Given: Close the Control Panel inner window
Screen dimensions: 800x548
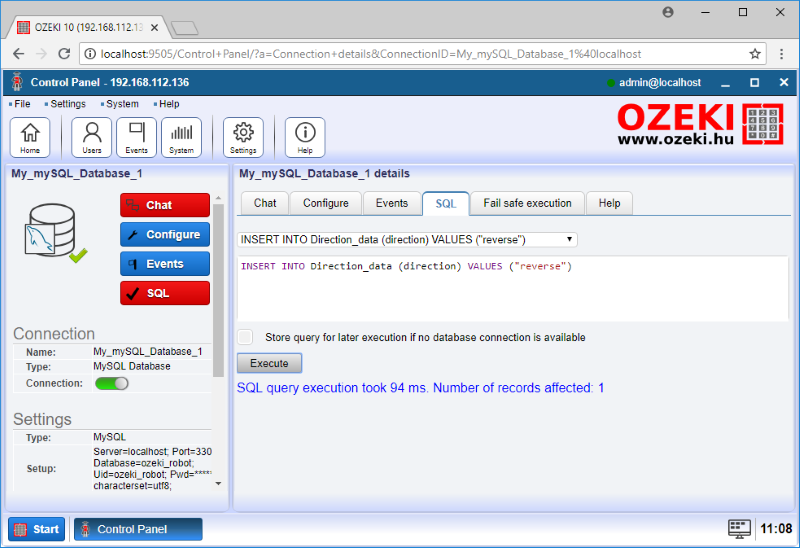Looking at the screenshot, I should 784,82.
